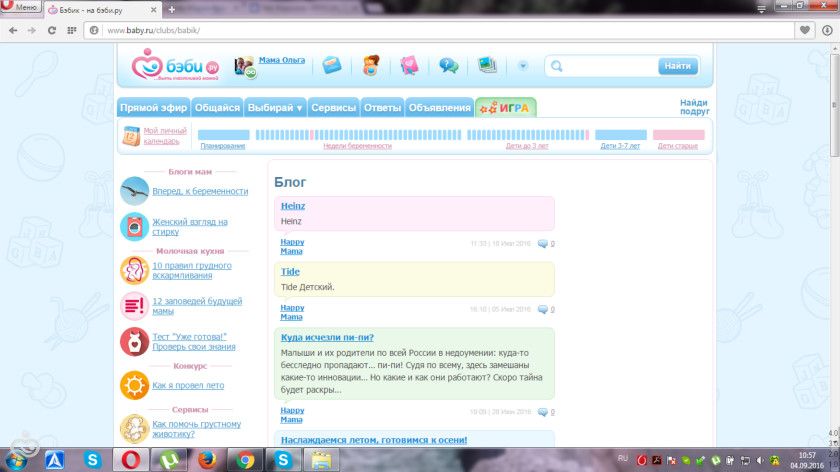Open Firefox from the taskbar
This screenshot has width=840, height=472.
(x=207, y=460)
